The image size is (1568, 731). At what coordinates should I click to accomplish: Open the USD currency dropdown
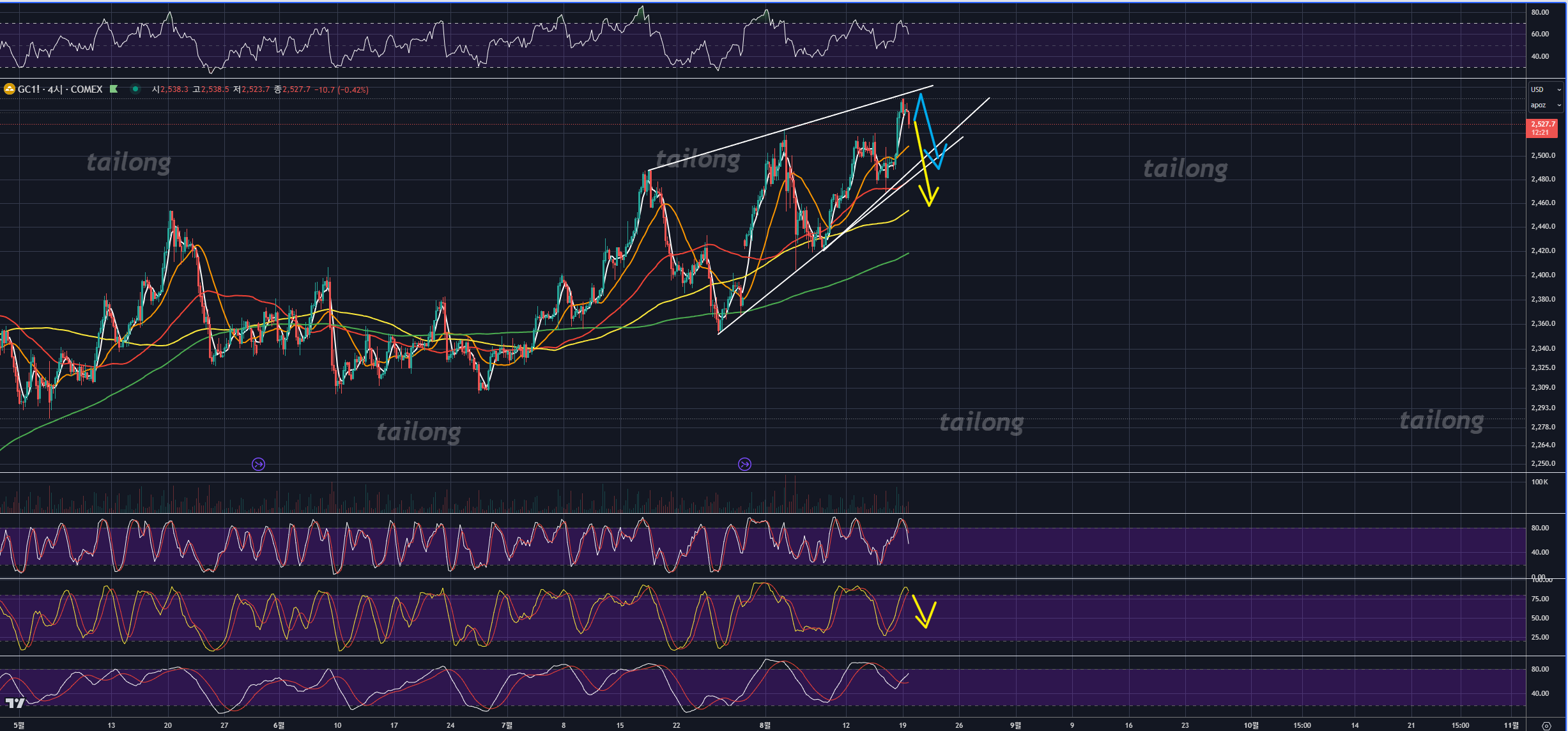tap(1545, 89)
